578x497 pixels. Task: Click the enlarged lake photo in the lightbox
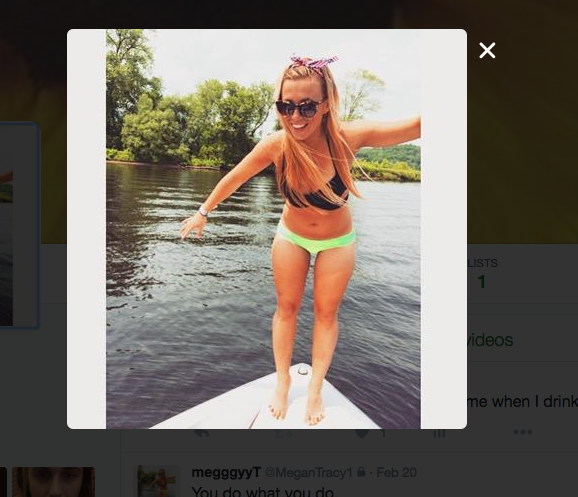click(263, 229)
